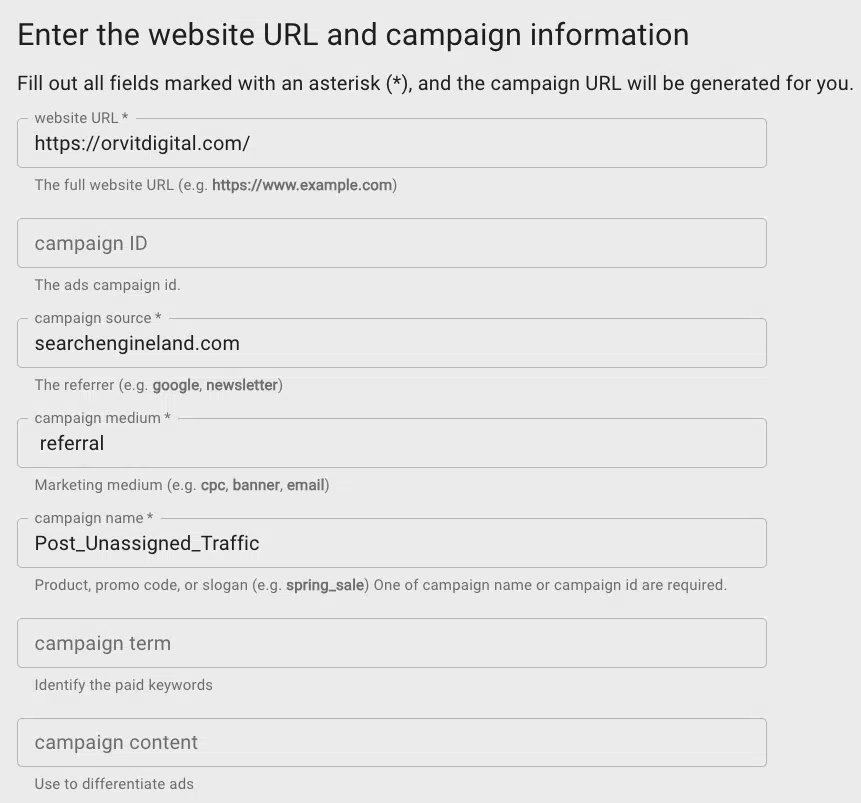This screenshot has width=861, height=803.
Task: Click the 'campaign name *' floating label
Action: pyautogui.click(x=93, y=518)
